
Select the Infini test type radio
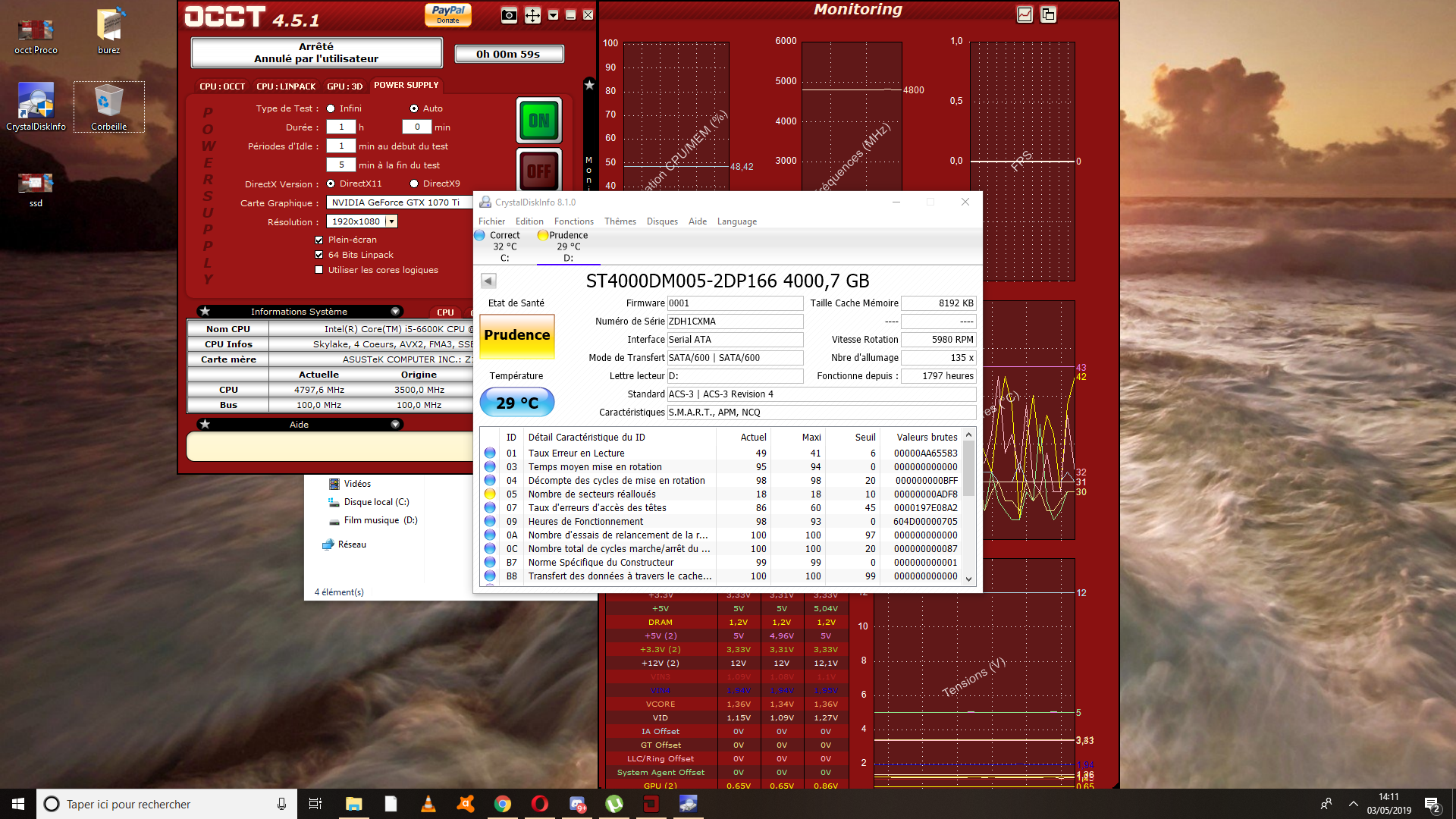point(331,108)
